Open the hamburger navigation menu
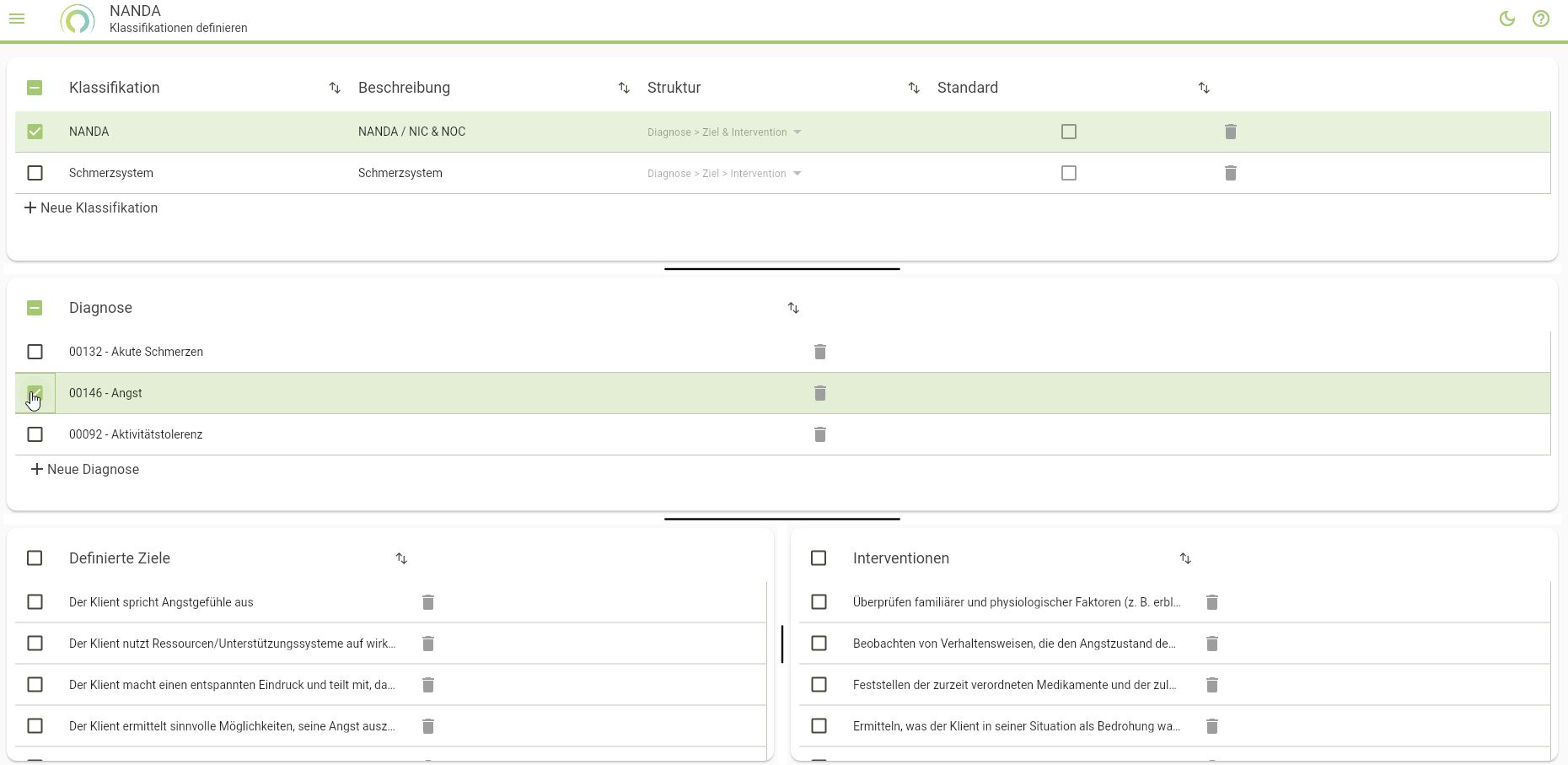 click(17, 19)
